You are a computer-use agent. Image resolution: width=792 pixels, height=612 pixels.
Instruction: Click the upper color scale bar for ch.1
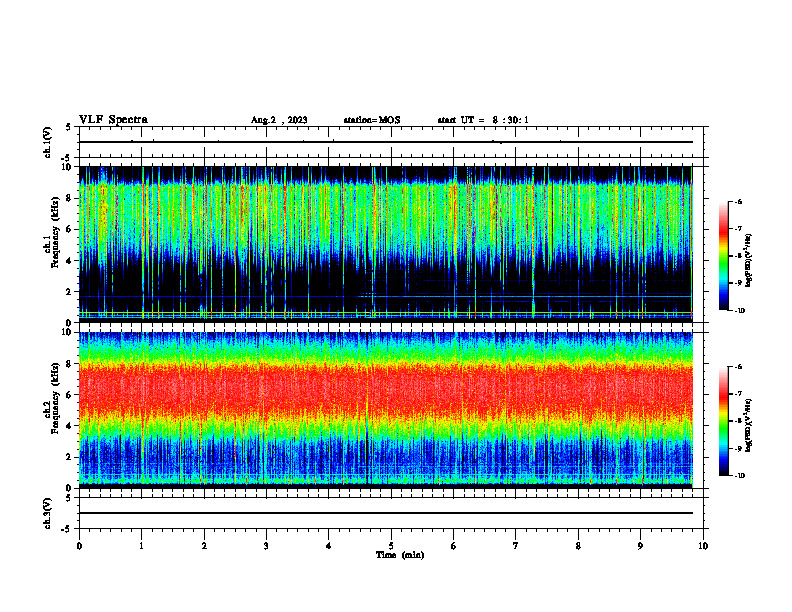click(x=723, y=256)
